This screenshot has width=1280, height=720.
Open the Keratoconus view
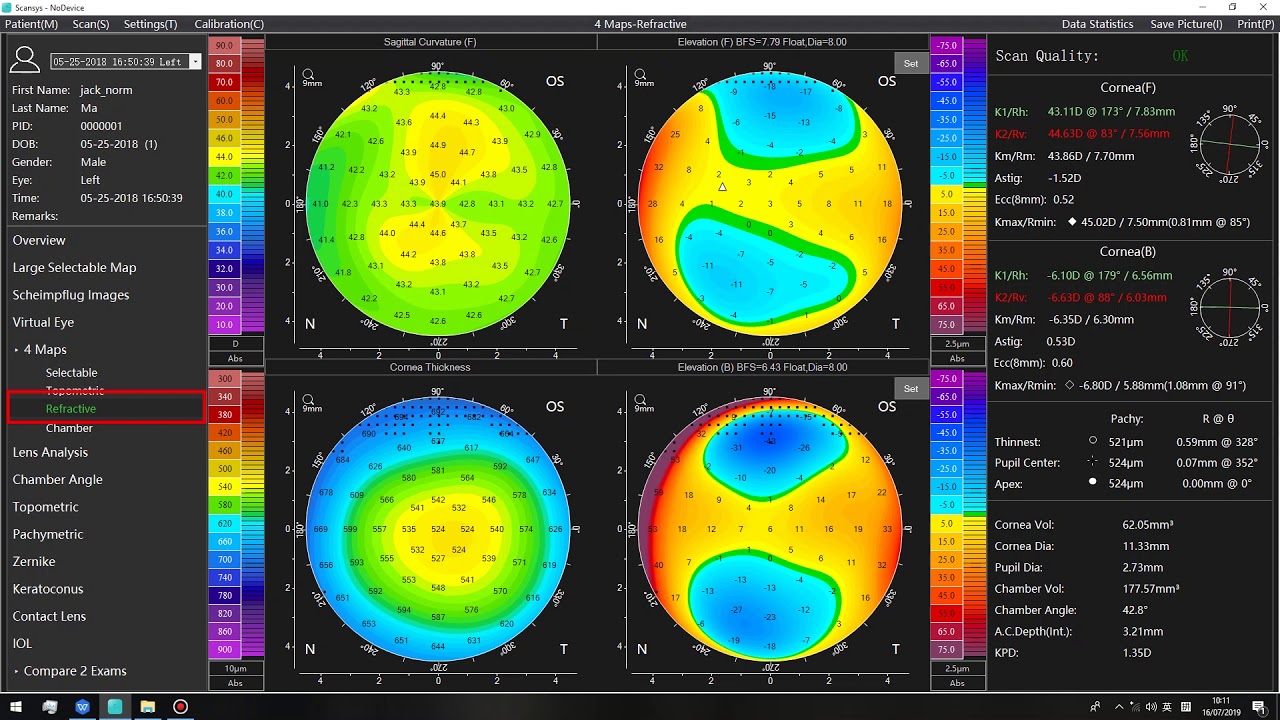click(x=48, y=589)
